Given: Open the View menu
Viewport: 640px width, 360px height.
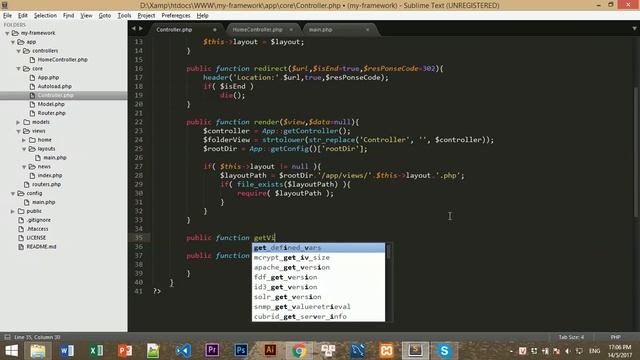Looking at the screenshot, I should [x=86, y=16].
